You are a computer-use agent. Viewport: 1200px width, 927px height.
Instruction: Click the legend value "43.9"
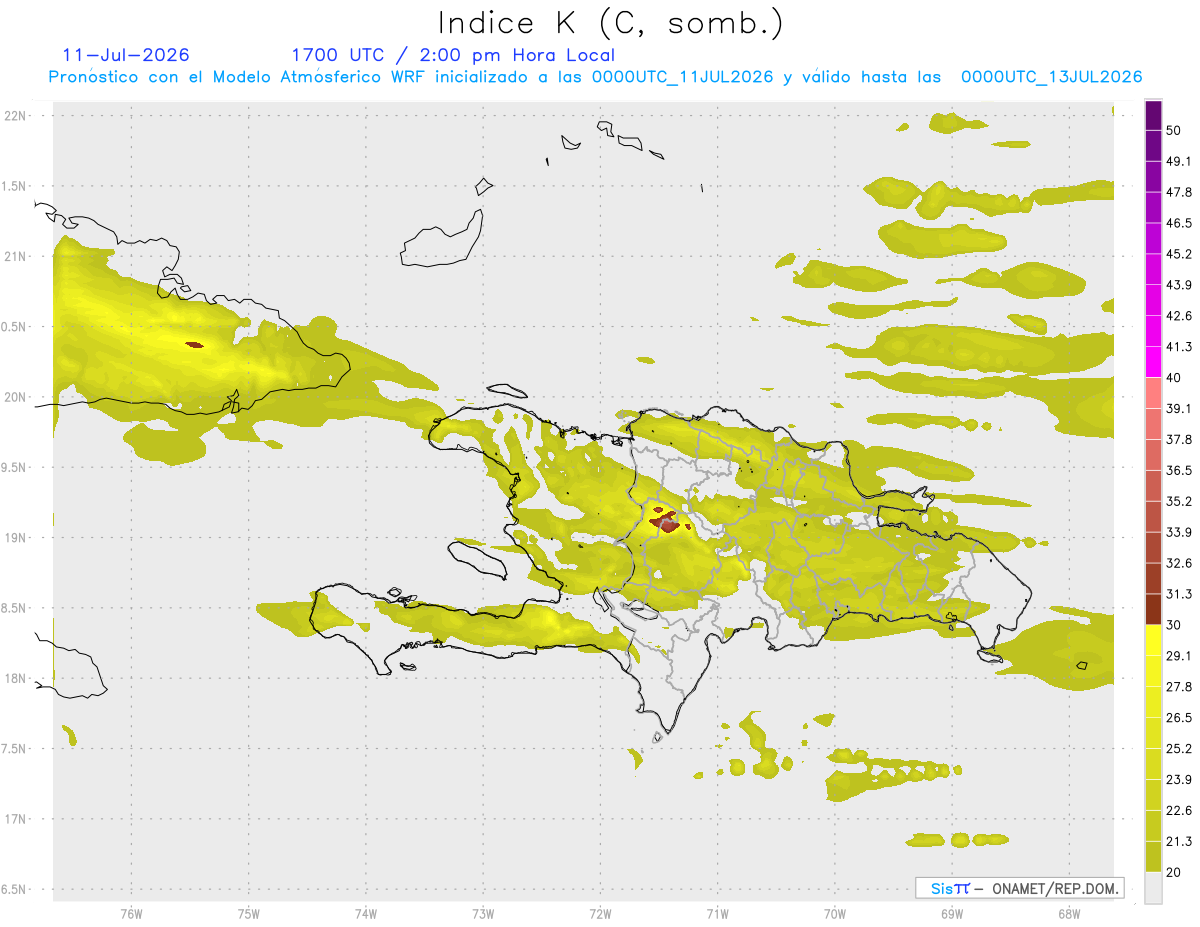pos(1179,285)
